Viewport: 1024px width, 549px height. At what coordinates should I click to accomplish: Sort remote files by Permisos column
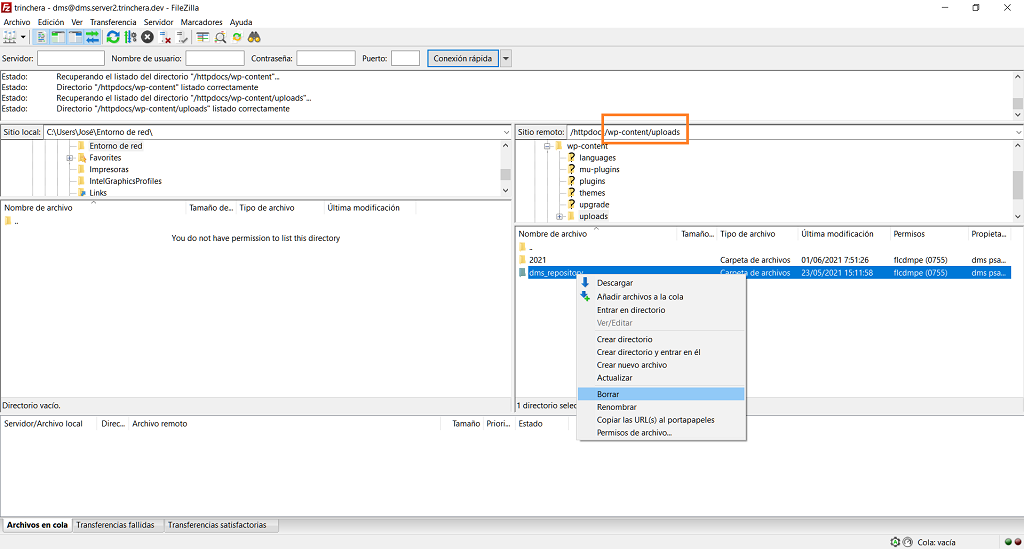point(929,234)
